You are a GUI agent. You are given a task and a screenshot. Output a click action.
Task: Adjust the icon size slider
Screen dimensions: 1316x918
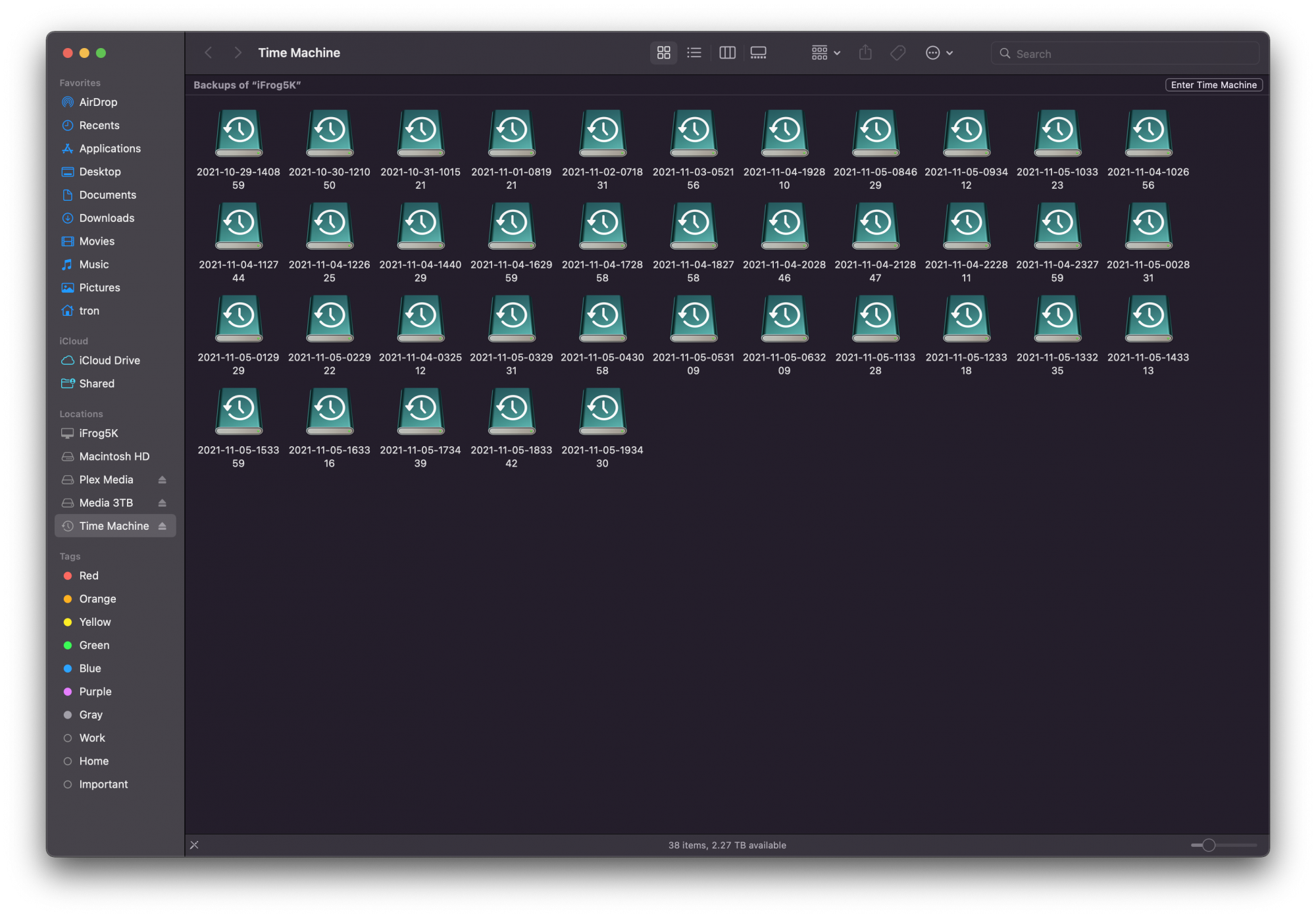coord(1209,845)
